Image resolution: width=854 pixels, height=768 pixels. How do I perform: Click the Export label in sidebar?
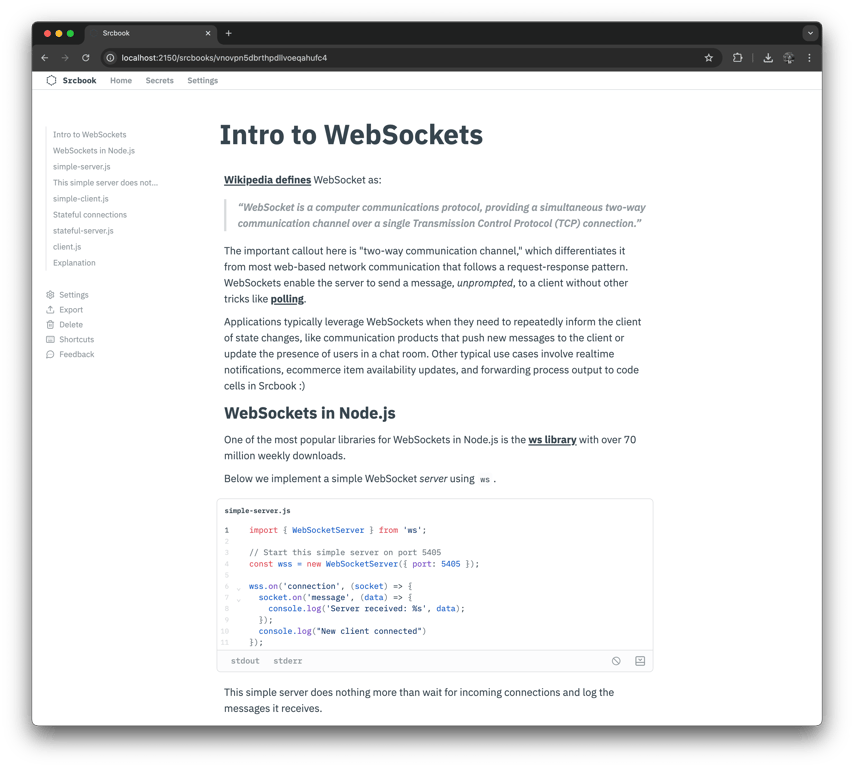point(71,309)
